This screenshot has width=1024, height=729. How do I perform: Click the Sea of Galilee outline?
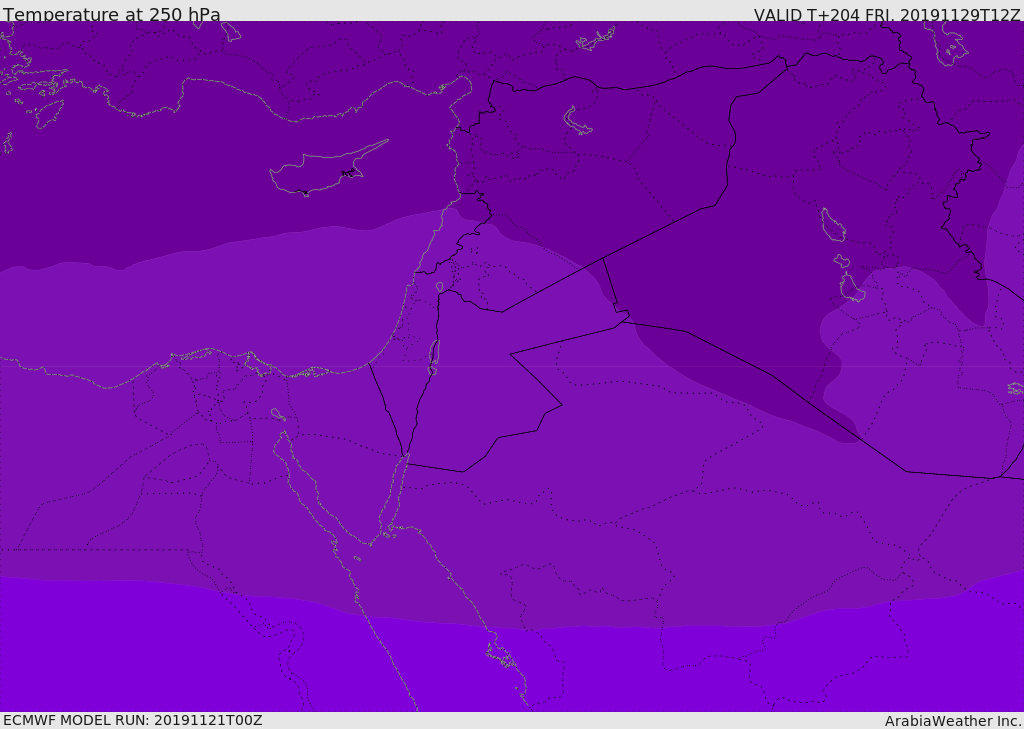(440, 287)
